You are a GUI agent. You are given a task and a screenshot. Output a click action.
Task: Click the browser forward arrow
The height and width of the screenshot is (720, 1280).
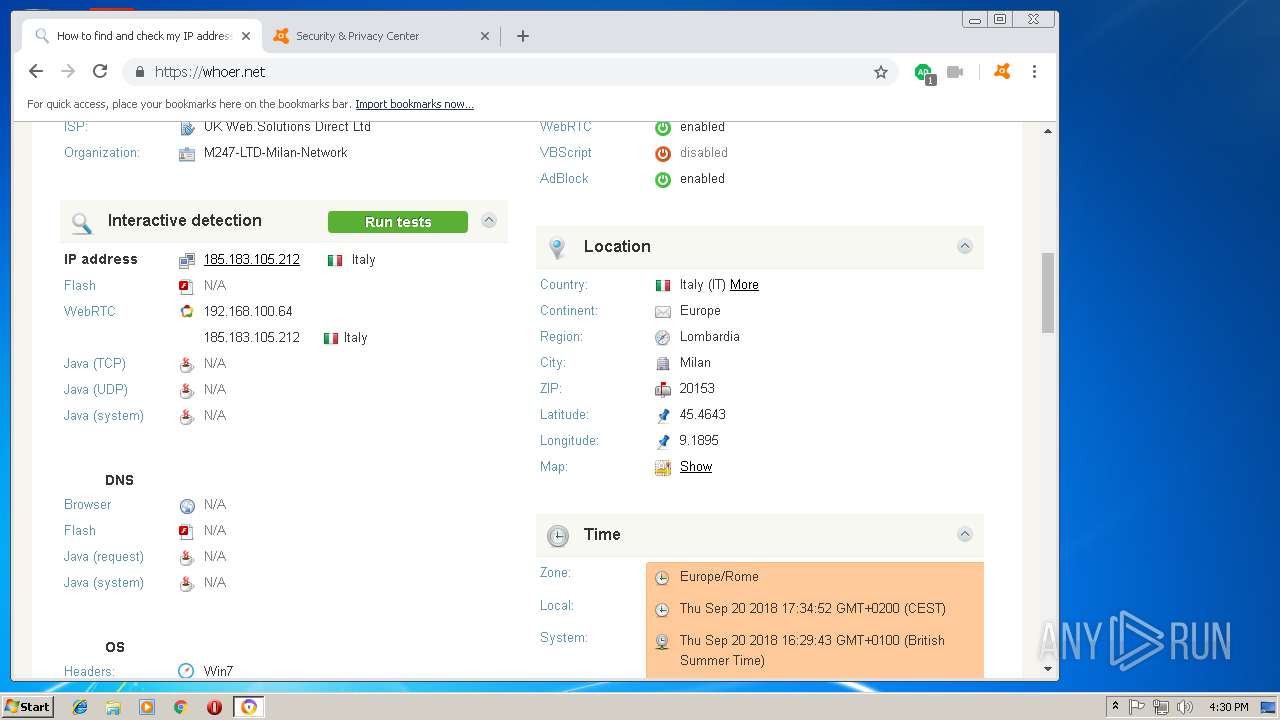point(68,71)
